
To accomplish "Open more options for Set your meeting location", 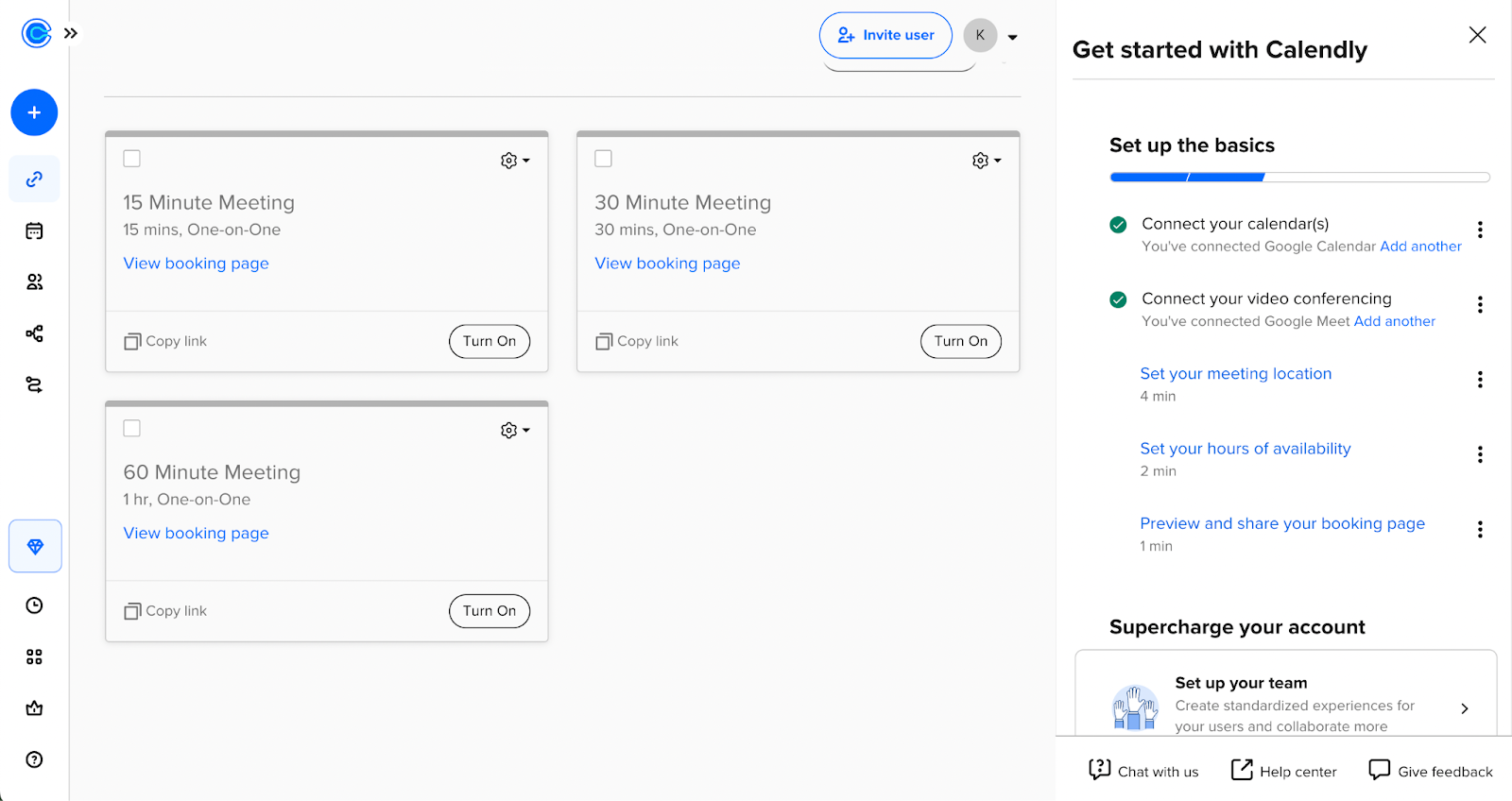I will [x=1480, y=380].
